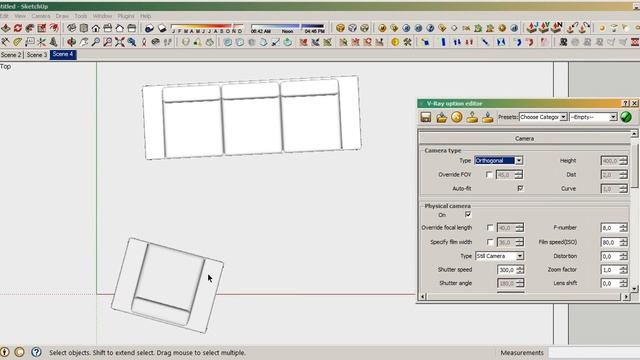Enable Specify film width checkbox
Image resolution: width=640 pixels, height=360 pixels.
pyautogui.click(x=490, y=242)
